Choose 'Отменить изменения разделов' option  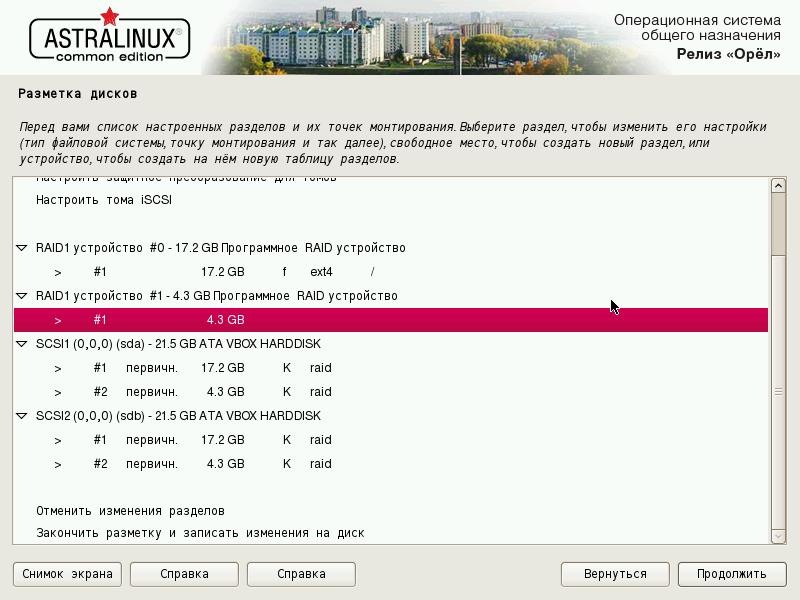coord(130,511)
